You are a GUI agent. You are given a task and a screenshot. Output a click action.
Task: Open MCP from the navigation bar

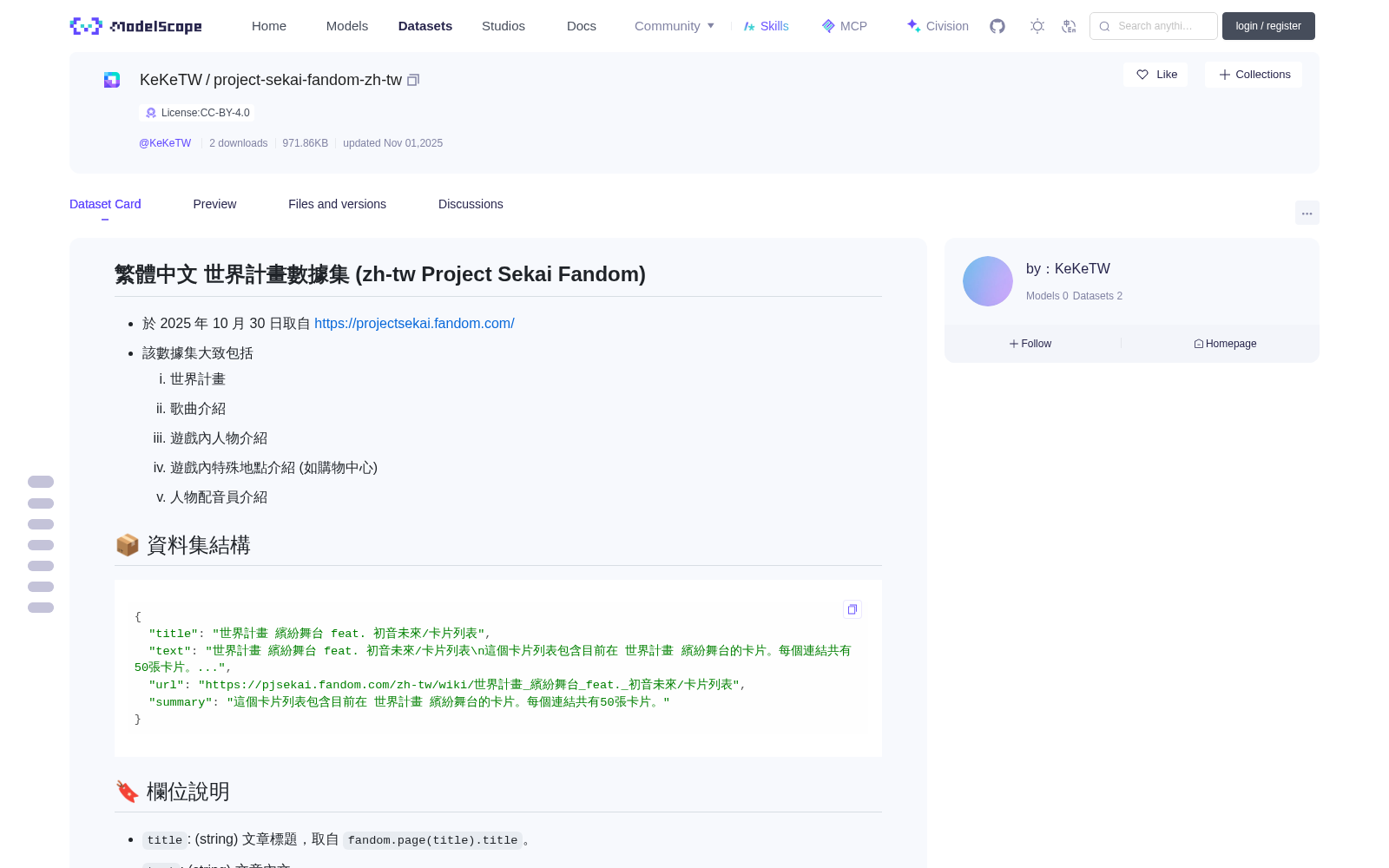pos(844,26)
